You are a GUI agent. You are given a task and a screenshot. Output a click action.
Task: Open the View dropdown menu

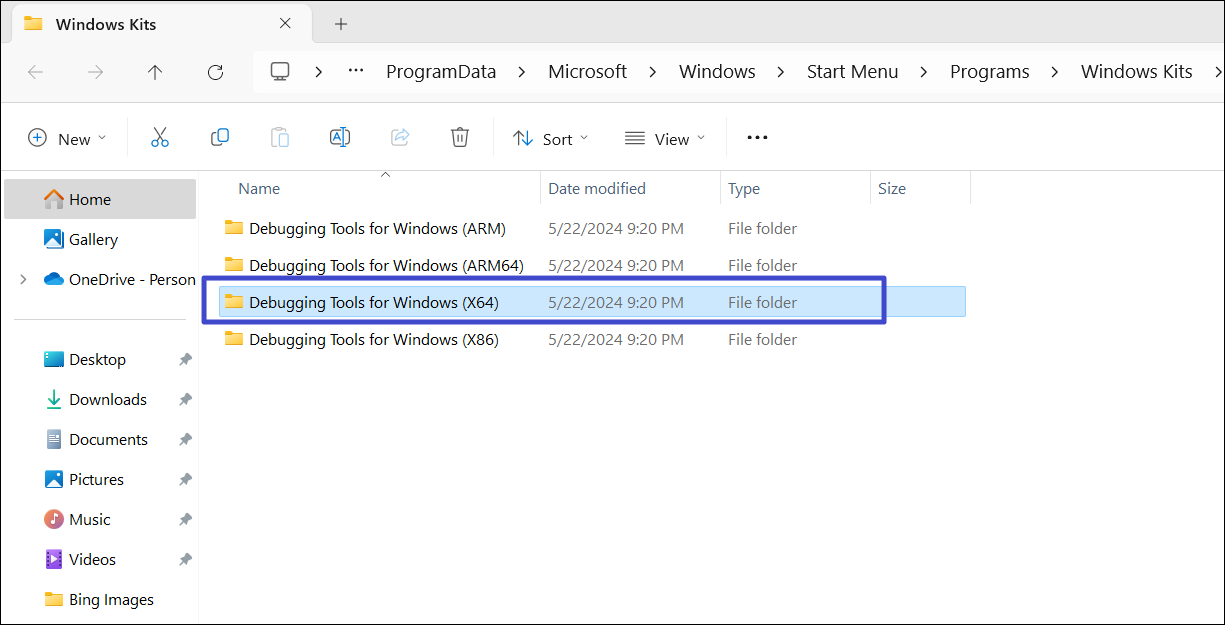tap(665, 139)
